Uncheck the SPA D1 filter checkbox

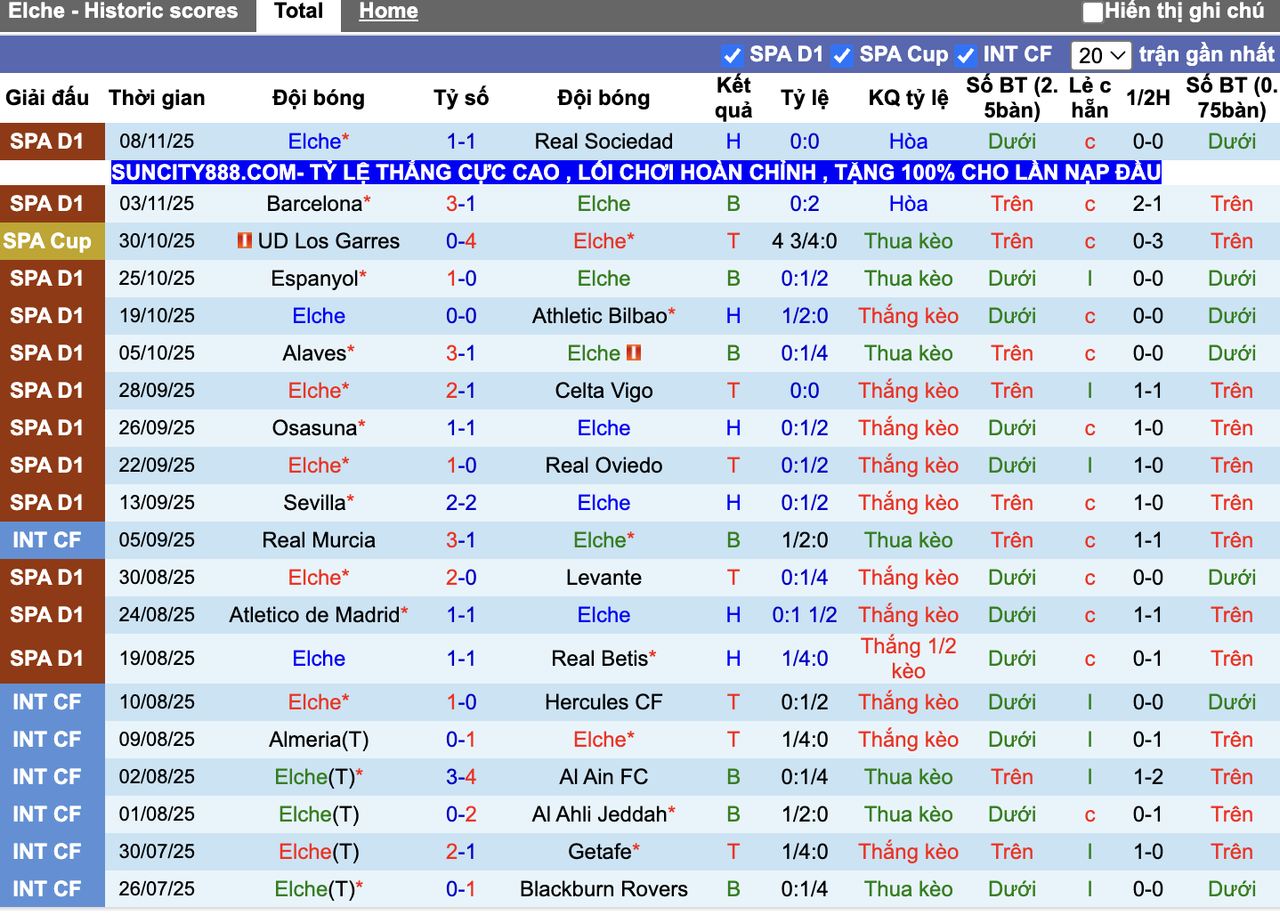coord(732,55)
